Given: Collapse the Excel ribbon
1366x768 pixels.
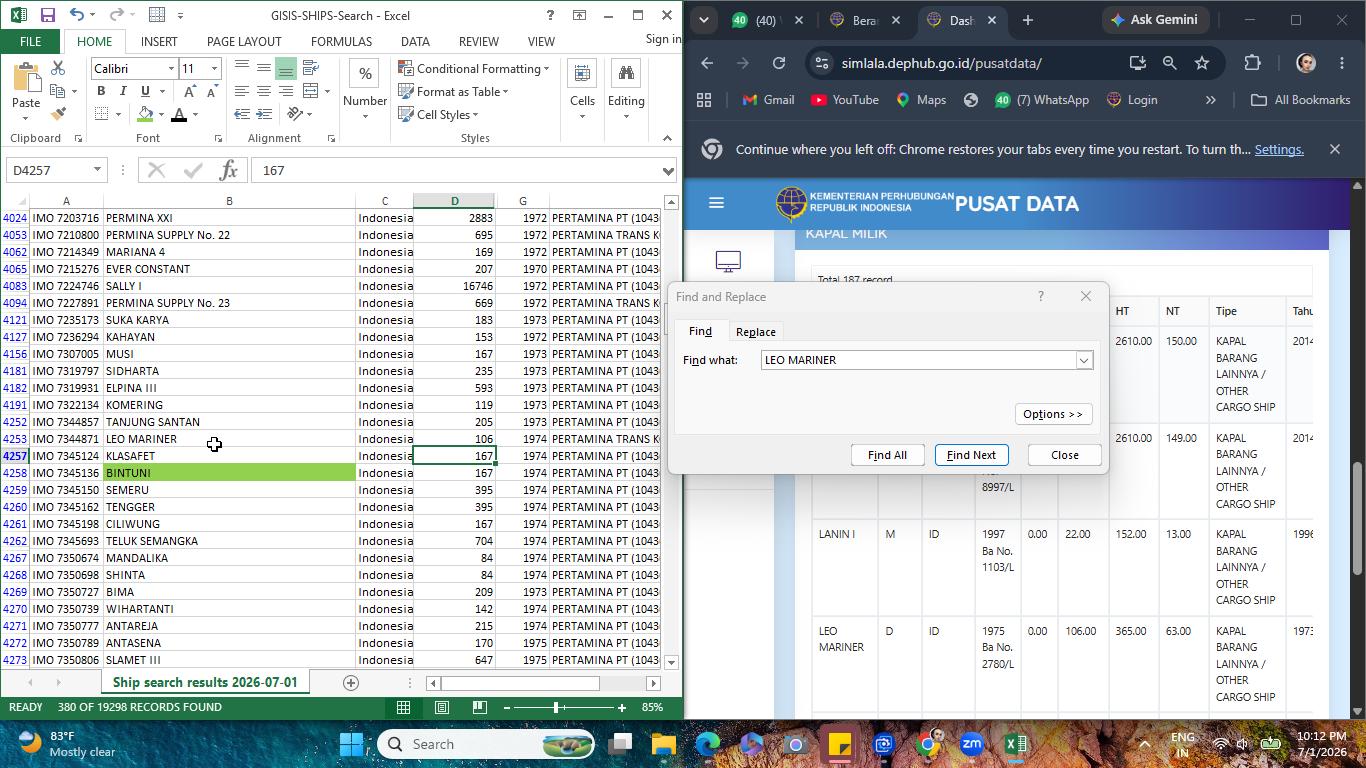Looking at the screenshot, I should click(x=667, y=138).
